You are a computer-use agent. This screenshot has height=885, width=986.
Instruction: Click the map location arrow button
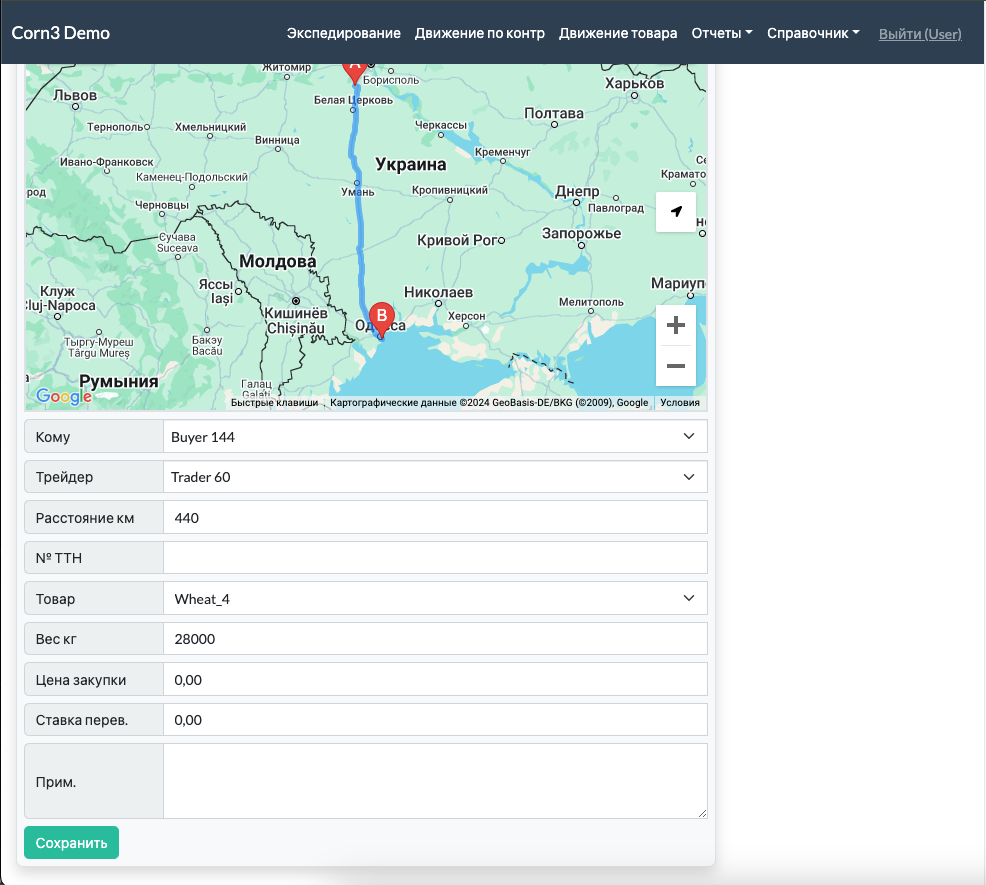point(676,212)
